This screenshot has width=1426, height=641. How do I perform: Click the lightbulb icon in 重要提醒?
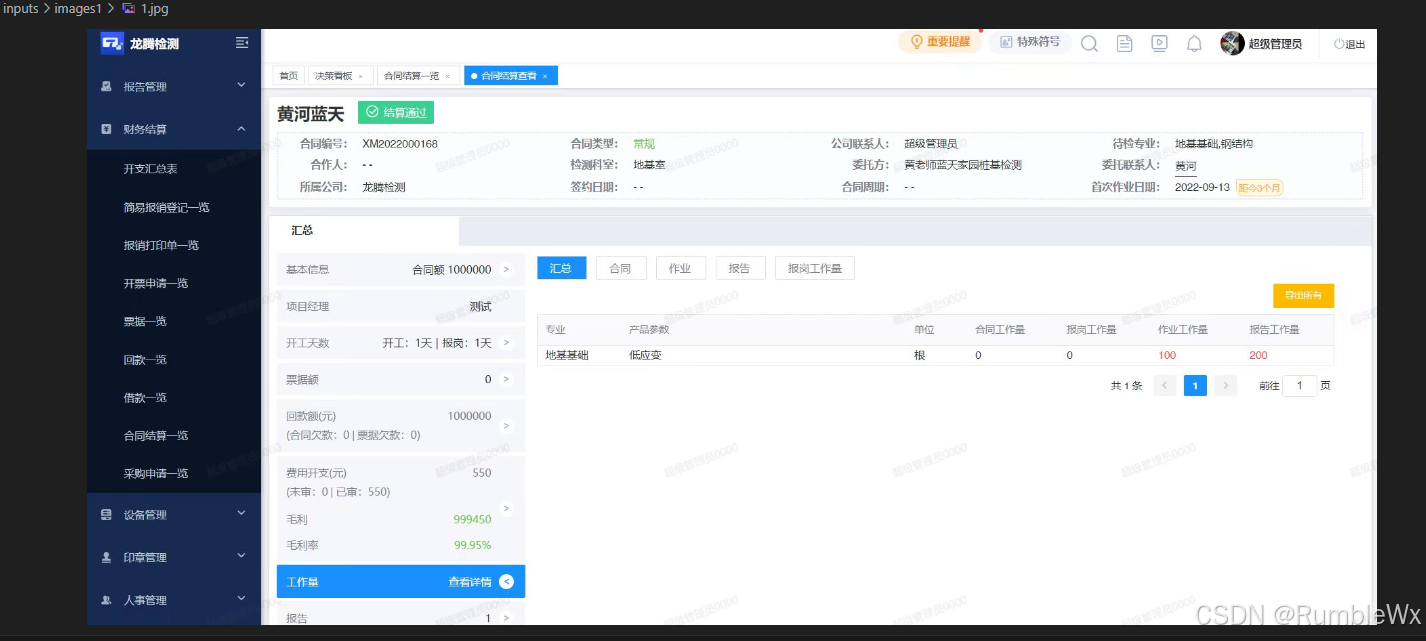coord(915,42)
